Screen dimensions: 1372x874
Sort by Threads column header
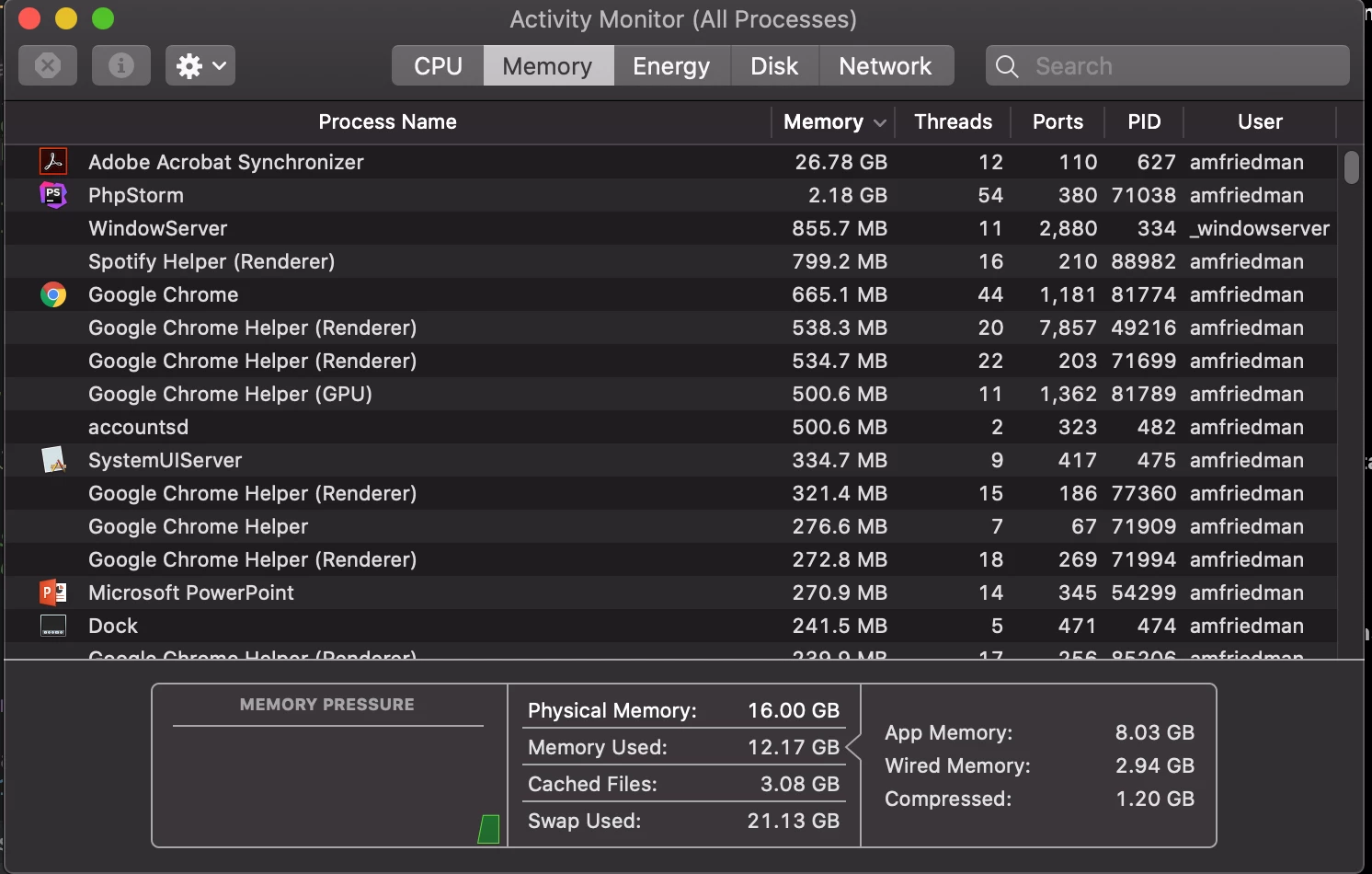(953, 121)
